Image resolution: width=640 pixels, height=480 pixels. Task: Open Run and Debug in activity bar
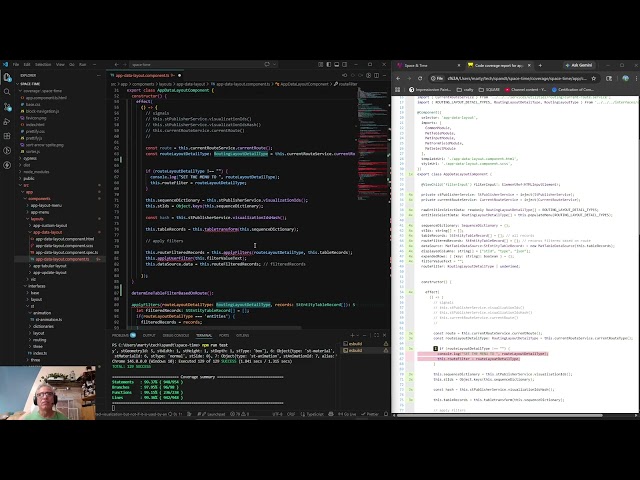[7, 122]
